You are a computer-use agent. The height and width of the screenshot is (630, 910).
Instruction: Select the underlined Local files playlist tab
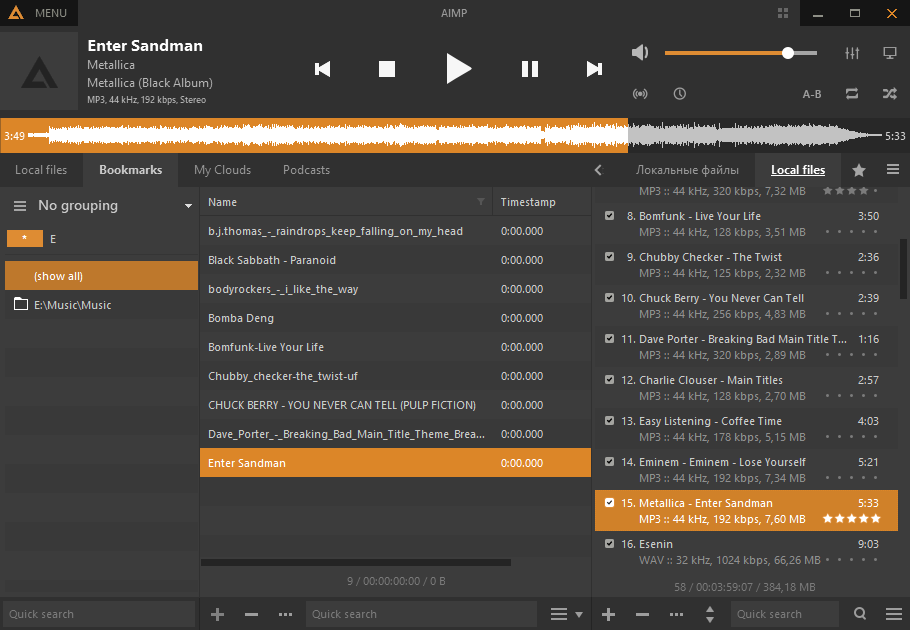[x=798, y=170]
